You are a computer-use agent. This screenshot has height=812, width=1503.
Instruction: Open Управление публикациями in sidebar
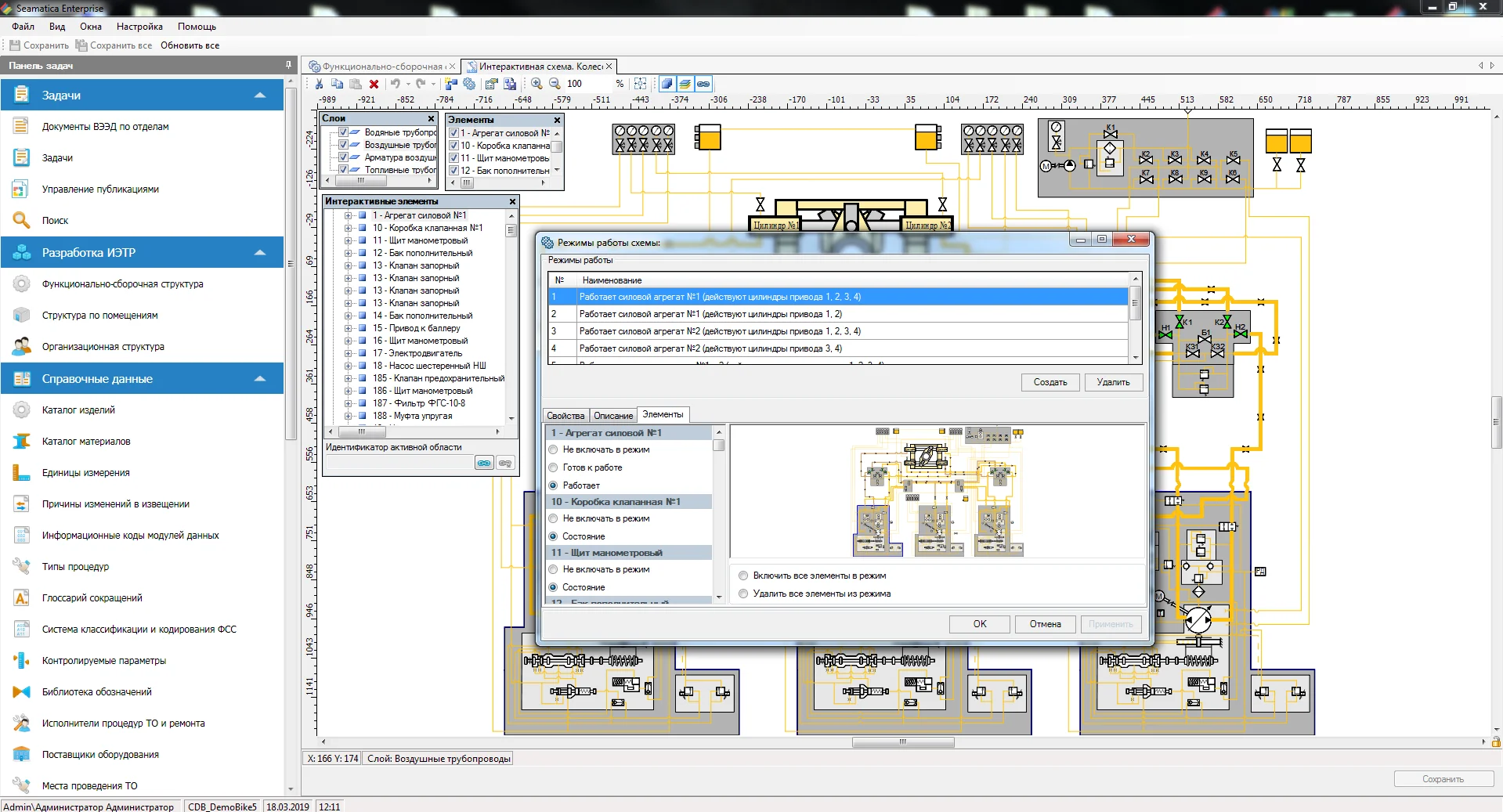coord(100,189)
